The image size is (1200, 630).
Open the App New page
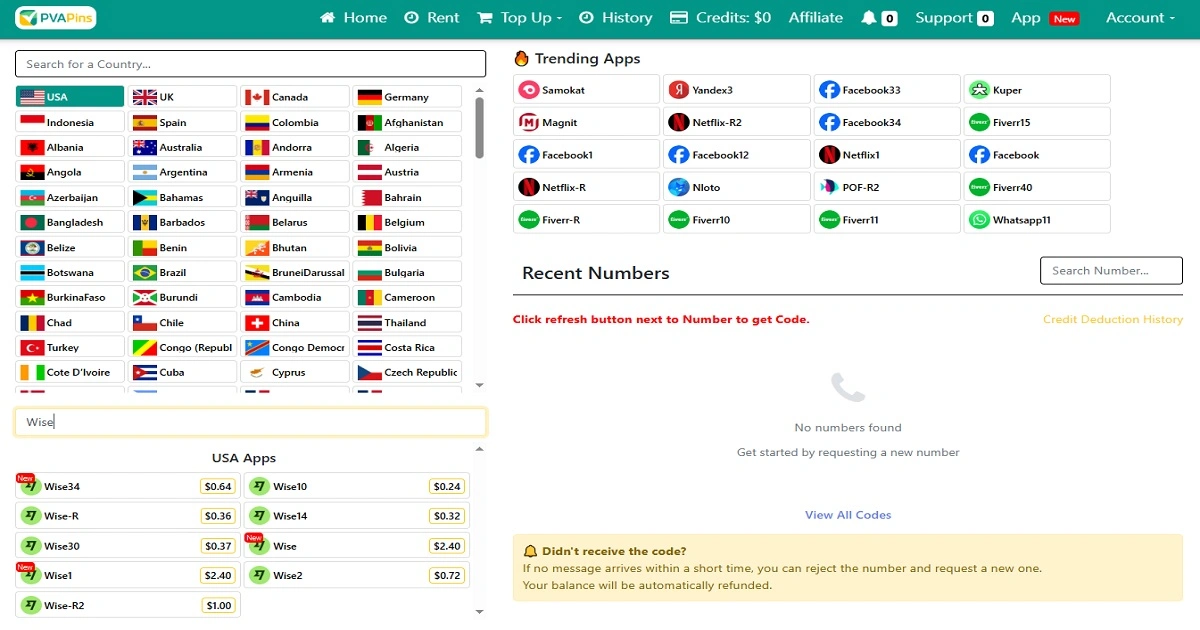click(1045, 18)
